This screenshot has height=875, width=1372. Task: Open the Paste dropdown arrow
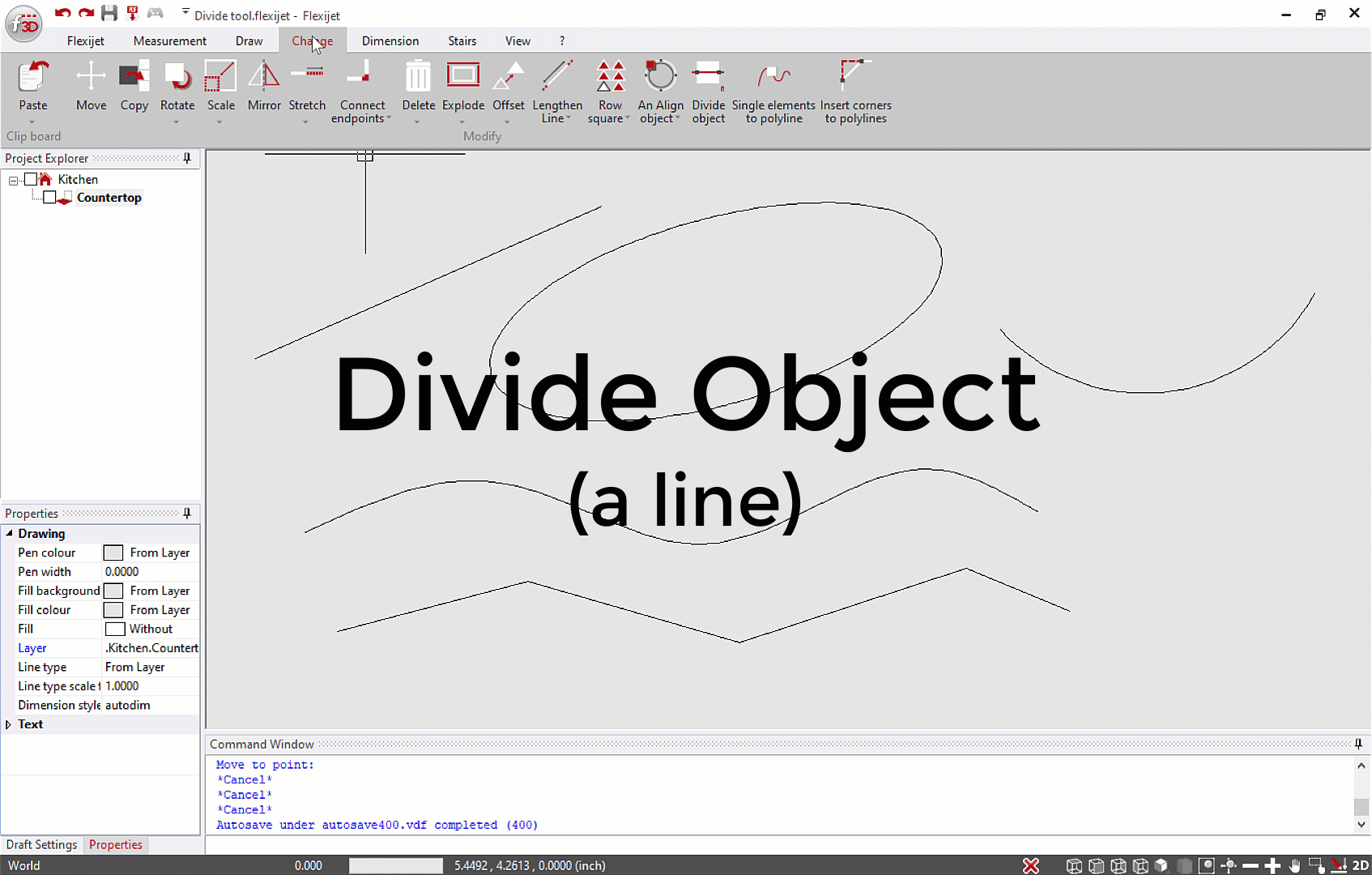pos(32,121)
